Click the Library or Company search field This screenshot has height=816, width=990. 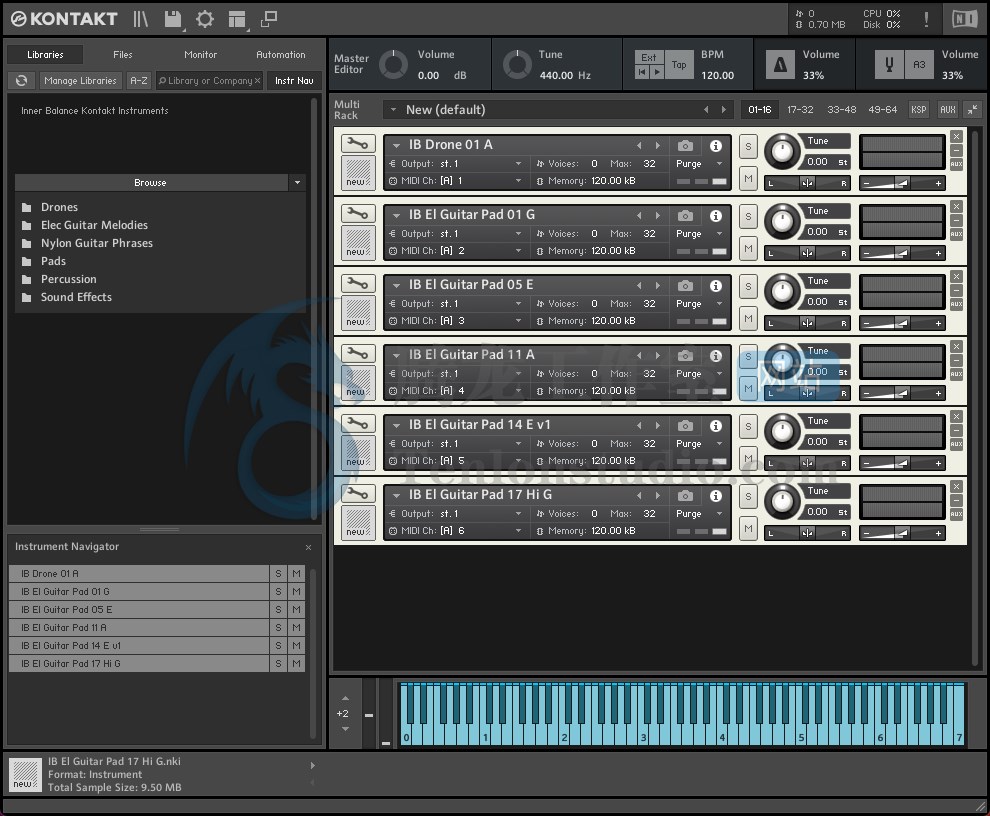point(209,81)
